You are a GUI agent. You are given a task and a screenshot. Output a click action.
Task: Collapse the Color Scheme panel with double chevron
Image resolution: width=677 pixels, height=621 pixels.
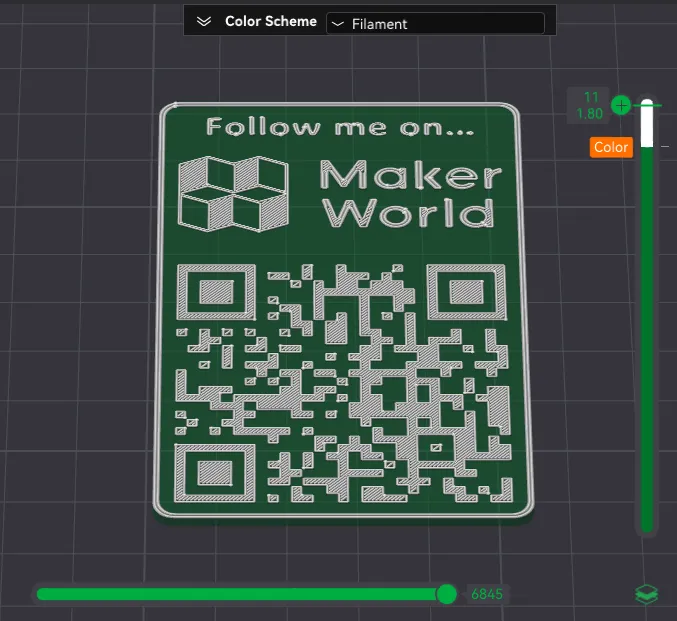204,21
